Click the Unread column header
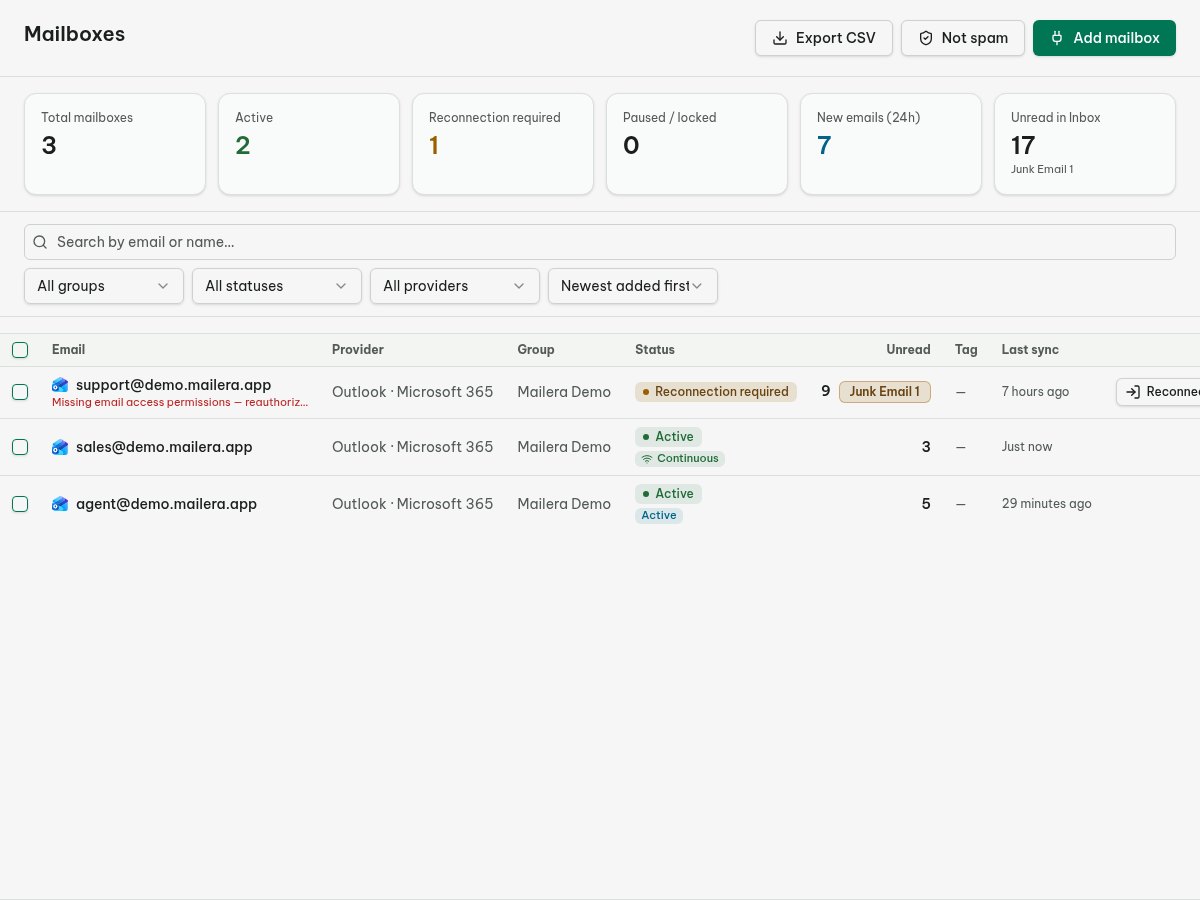 tap(908, 350)
